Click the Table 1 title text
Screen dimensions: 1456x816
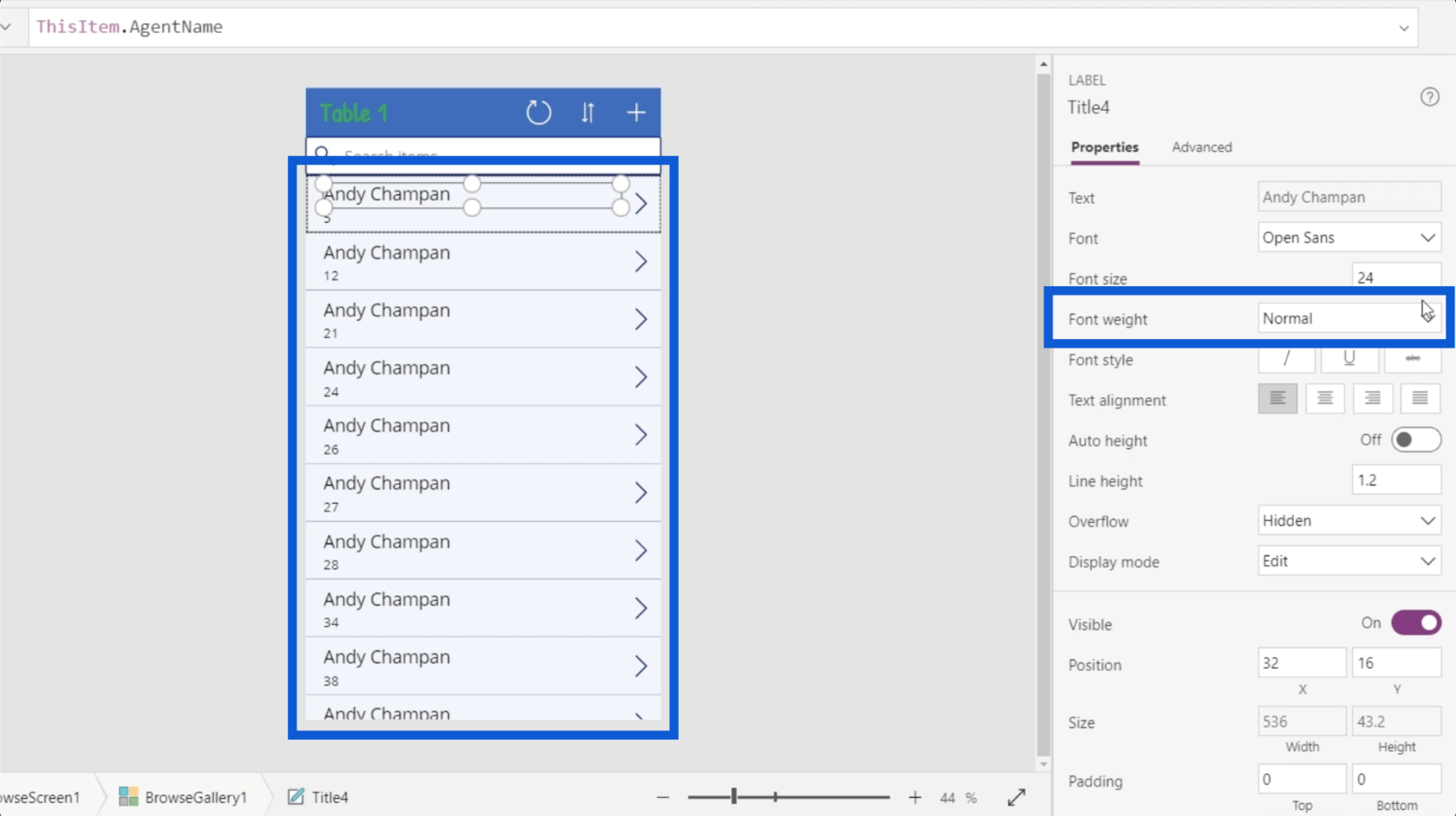pyautogui.click(x=354, y=113)
